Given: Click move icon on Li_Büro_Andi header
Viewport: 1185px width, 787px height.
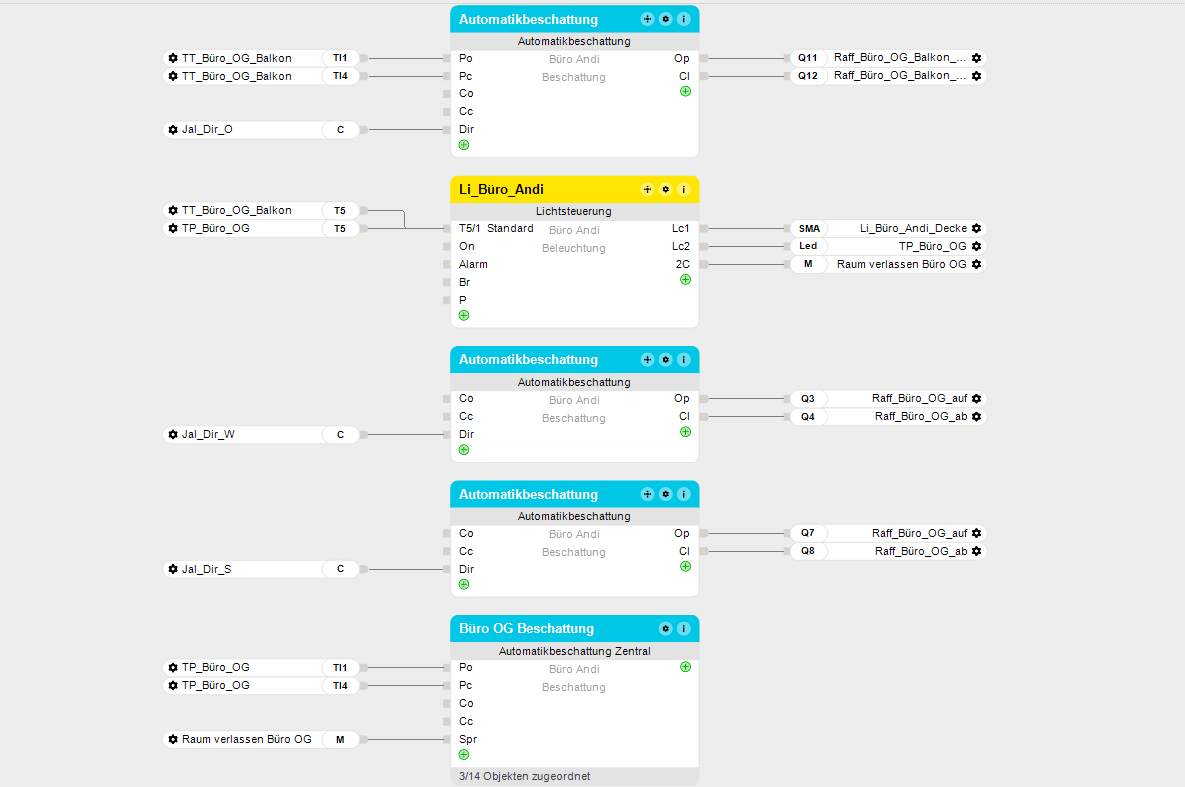Looking at the screenshot, I should pos(647,189).
